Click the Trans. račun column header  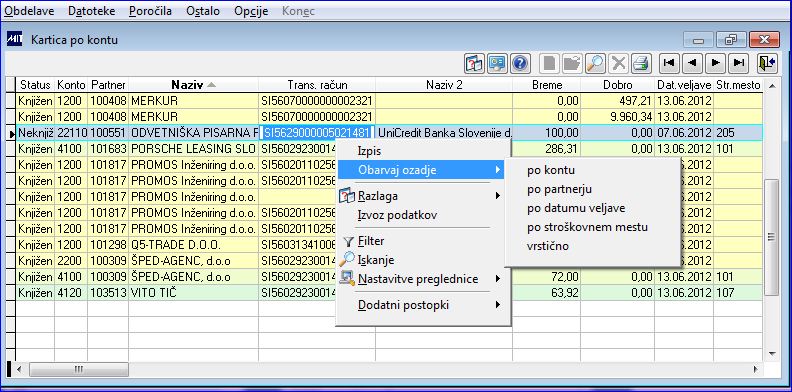(x=317, y=85)
